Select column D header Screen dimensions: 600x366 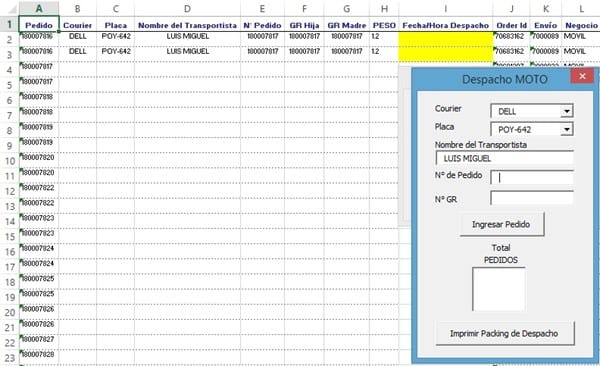[x=187, y=8]
